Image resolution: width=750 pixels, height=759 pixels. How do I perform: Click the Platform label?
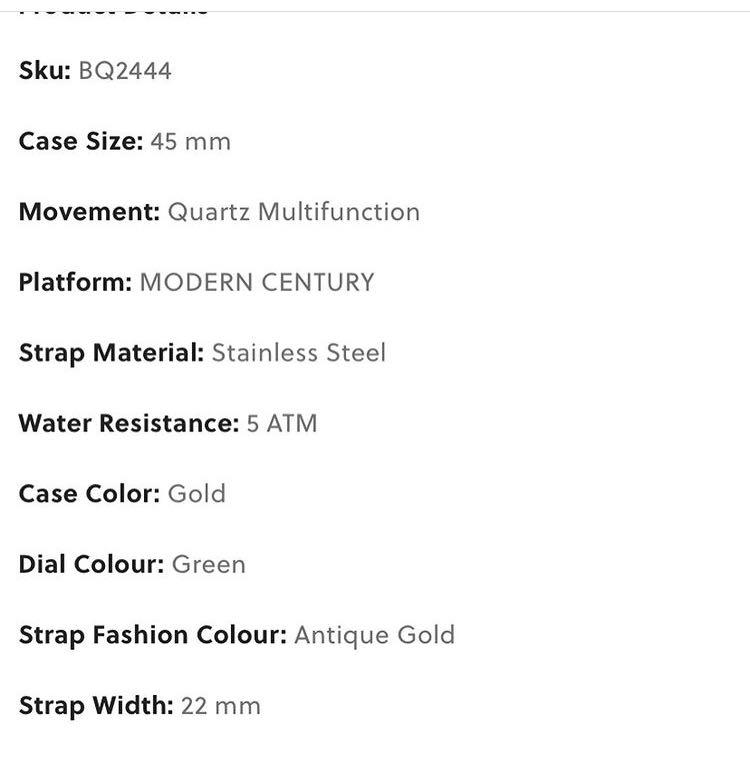(x=76, y=283)
